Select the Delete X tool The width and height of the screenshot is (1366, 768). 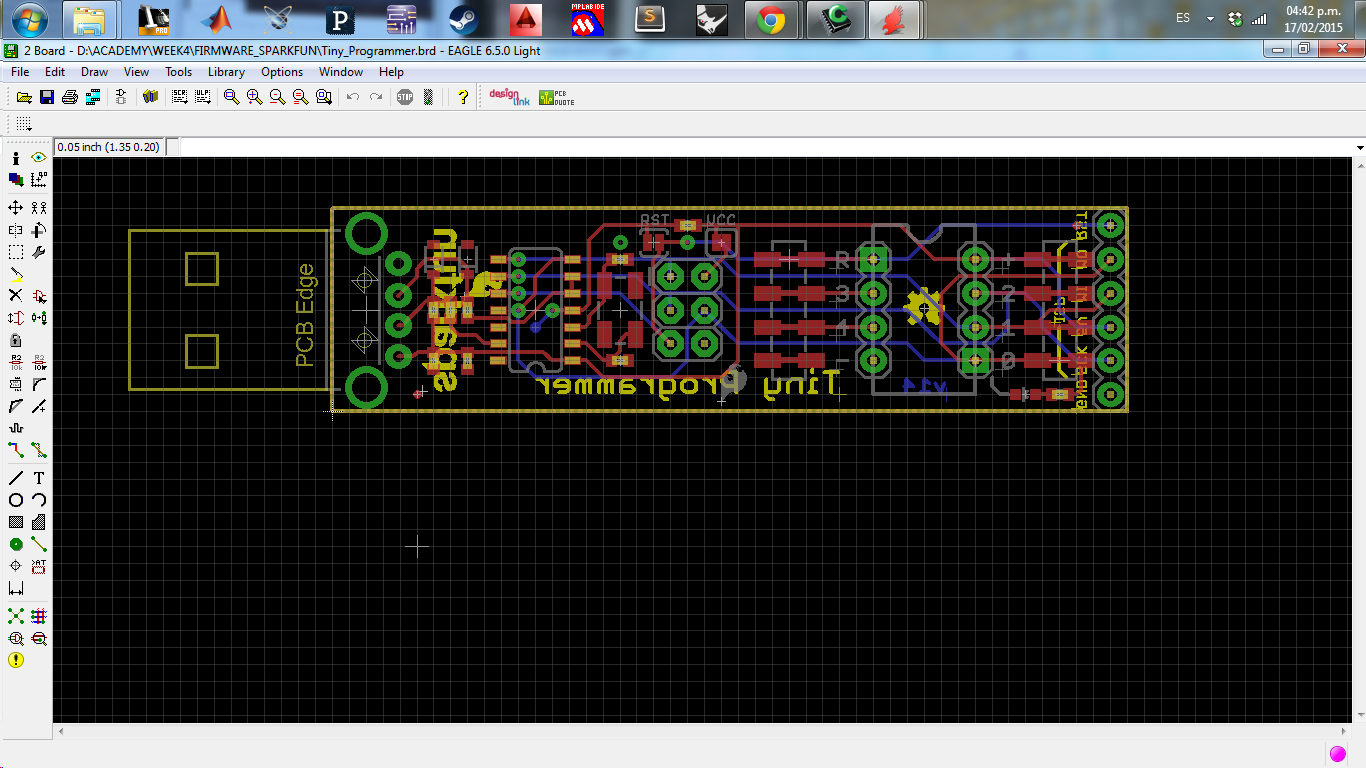click(16, 296)
